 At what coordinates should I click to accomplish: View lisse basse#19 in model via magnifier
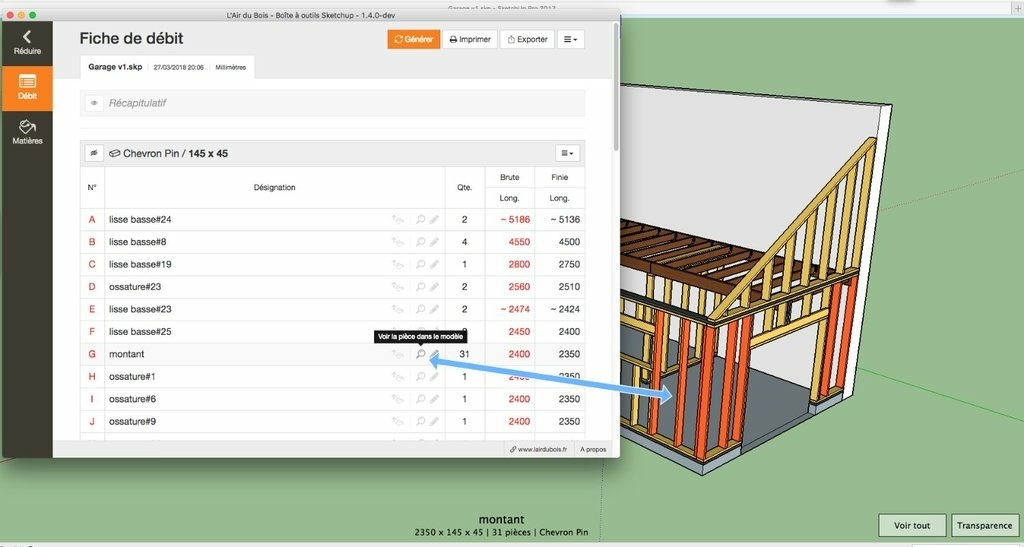coord(421,264)
